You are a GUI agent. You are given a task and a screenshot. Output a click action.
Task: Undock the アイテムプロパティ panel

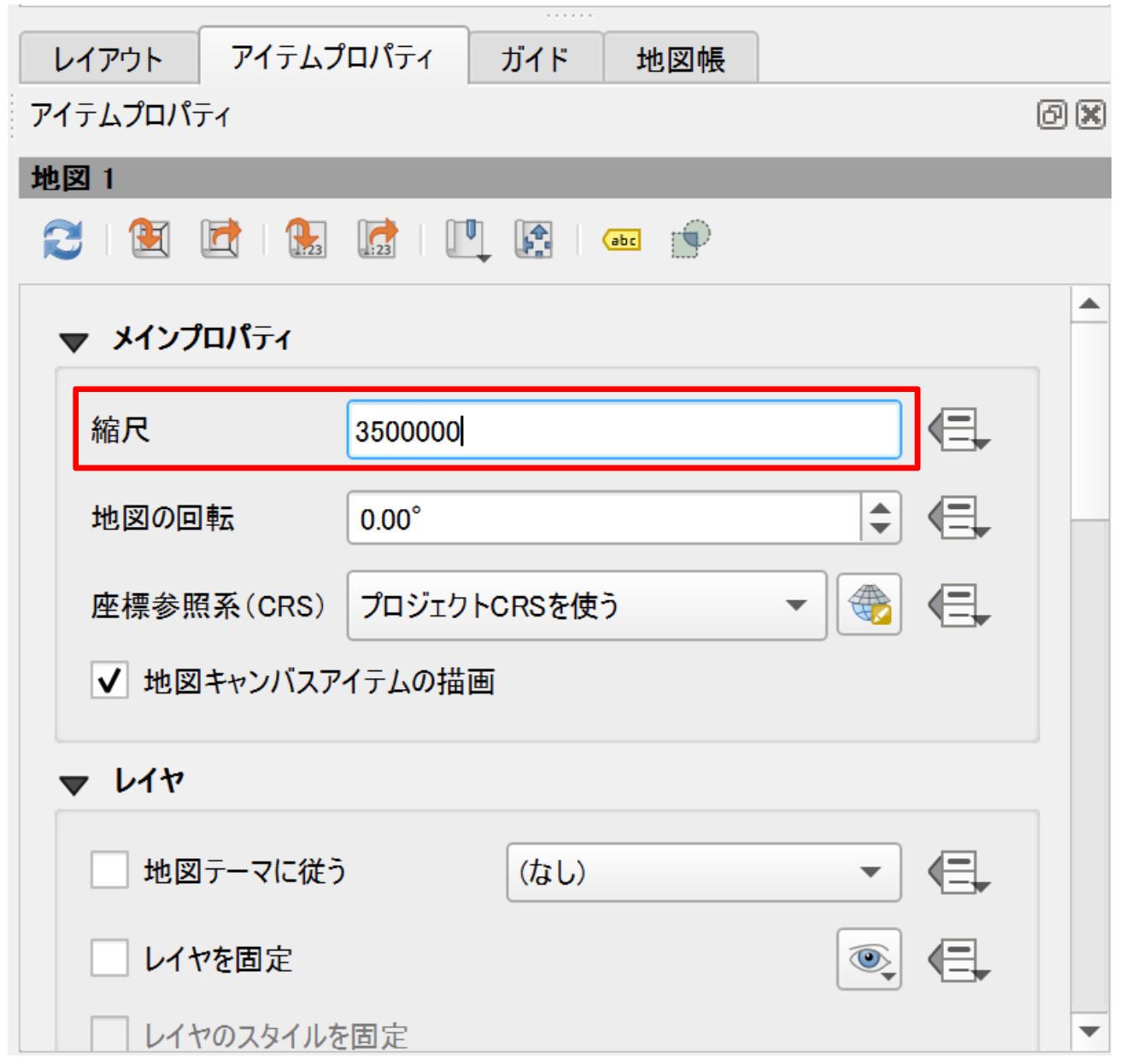pos(1053,114)
